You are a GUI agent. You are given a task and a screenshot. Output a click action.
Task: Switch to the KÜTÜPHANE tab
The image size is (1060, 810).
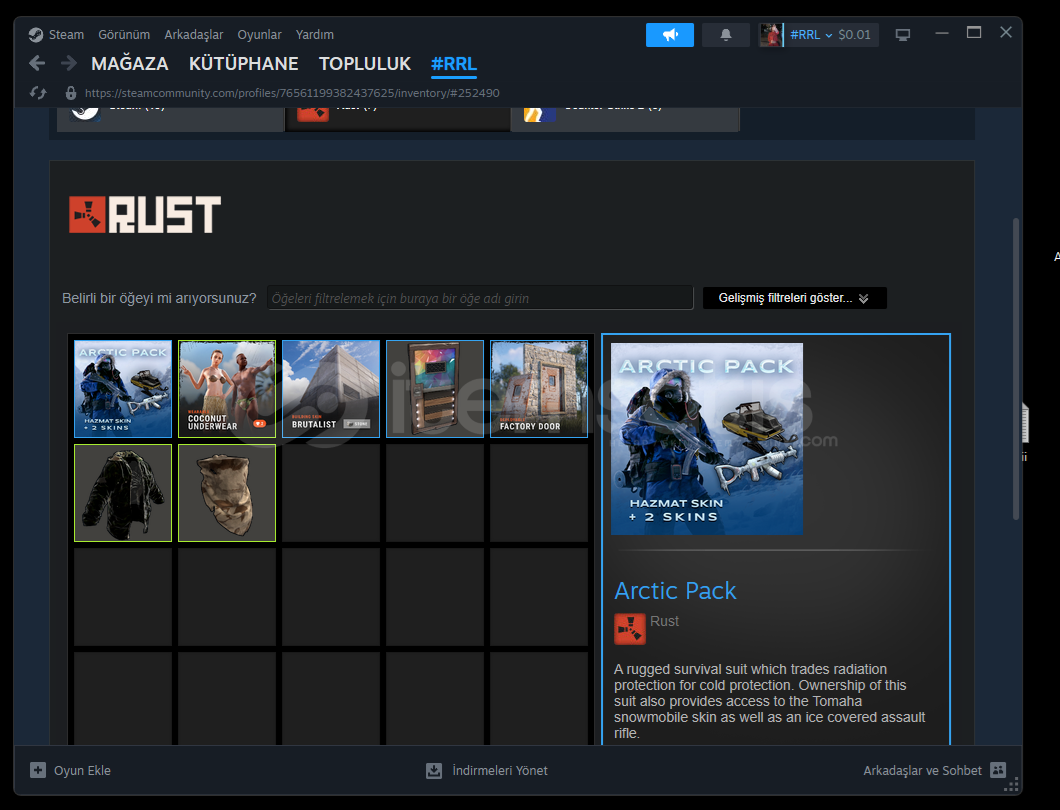(x=243, y=64)
